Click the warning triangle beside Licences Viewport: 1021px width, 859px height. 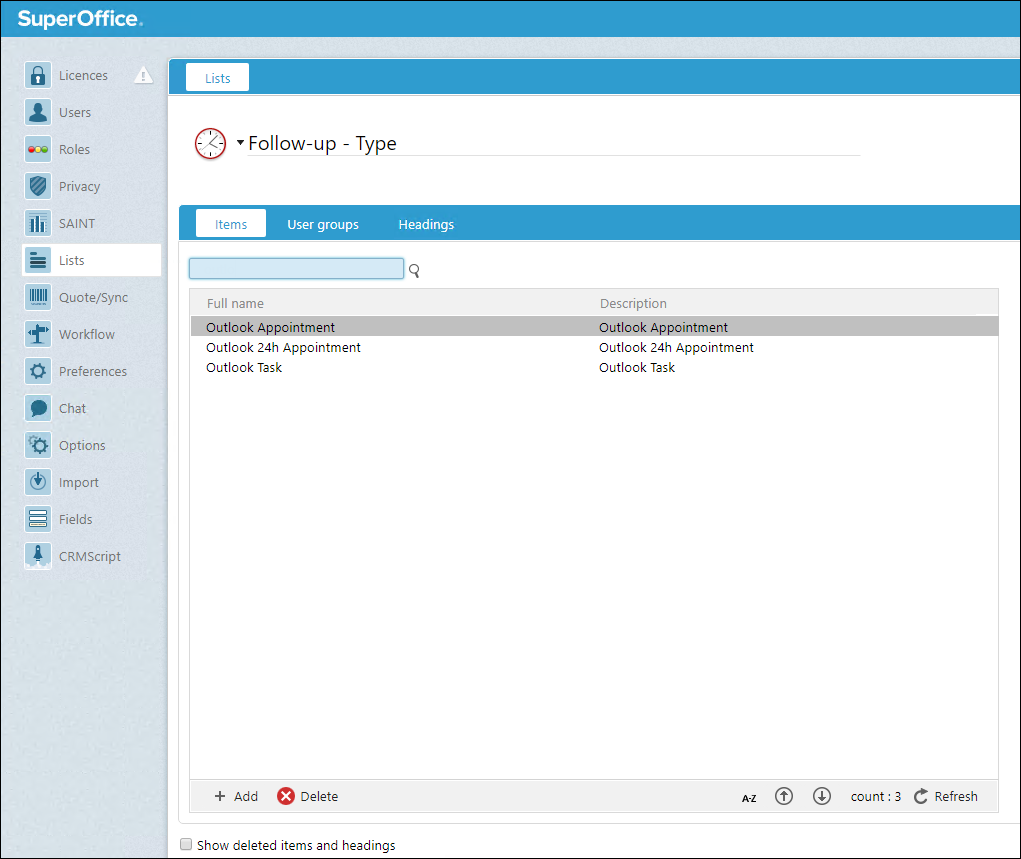pos(143,75)
